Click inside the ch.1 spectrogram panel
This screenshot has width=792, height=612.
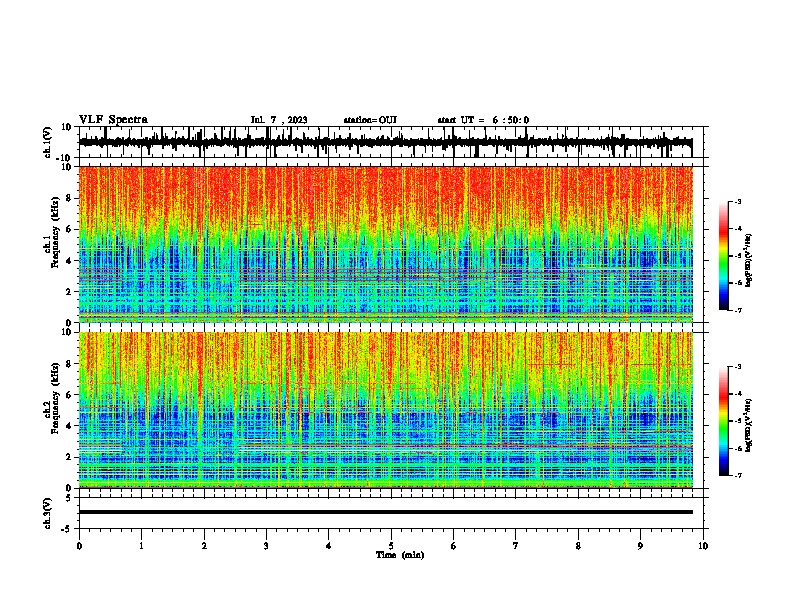coord(385,244)
